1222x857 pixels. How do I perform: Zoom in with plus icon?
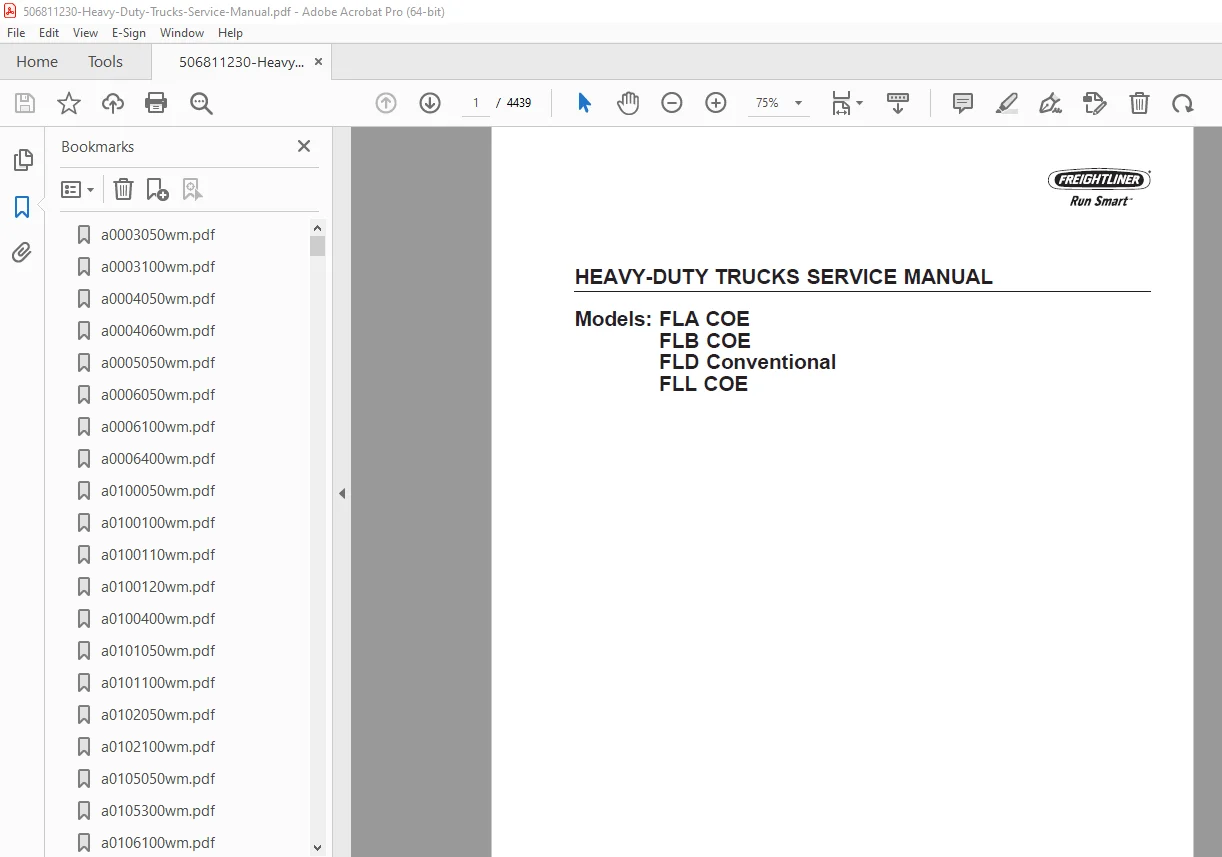(x=716, y=103)
